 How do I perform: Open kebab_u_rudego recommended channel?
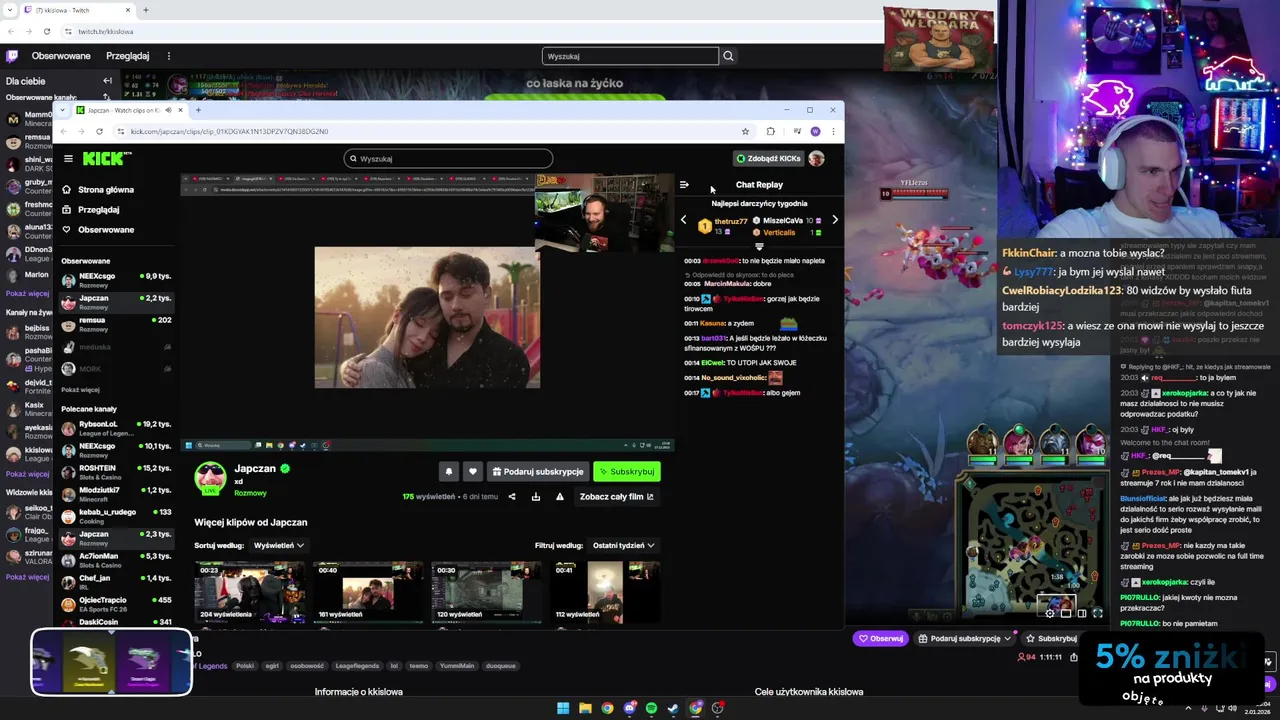click(115, 515)
